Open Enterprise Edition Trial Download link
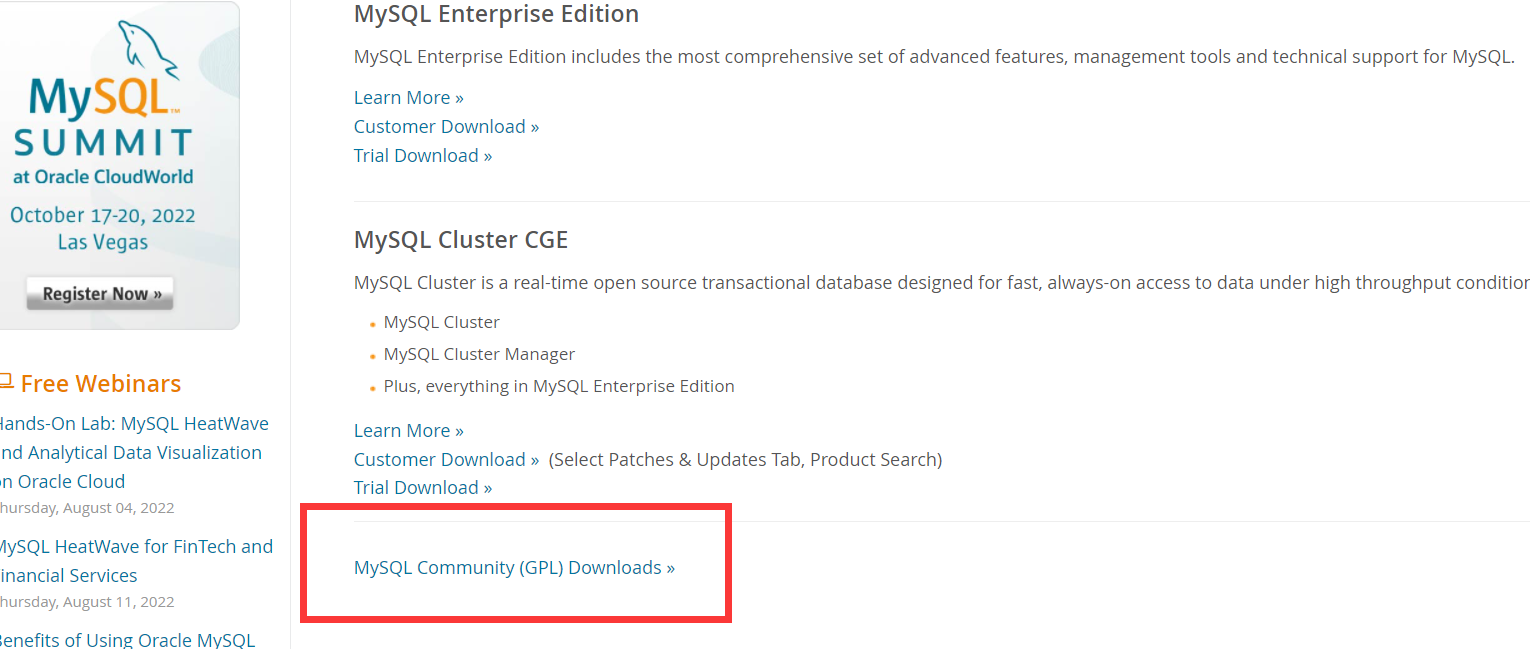Screen dimensions: 1530x649 point(423,156)
